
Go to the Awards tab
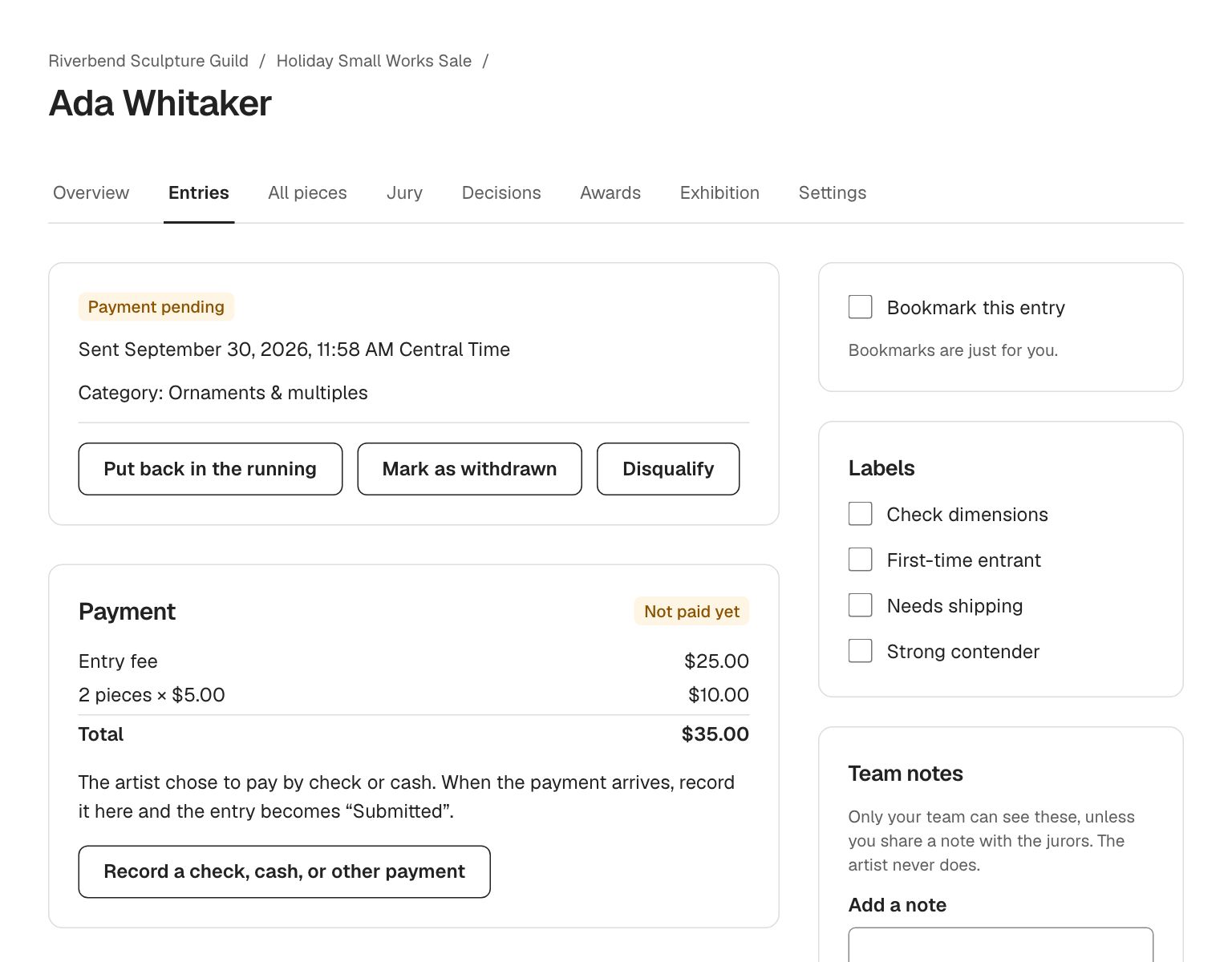[x=610, y=192]
